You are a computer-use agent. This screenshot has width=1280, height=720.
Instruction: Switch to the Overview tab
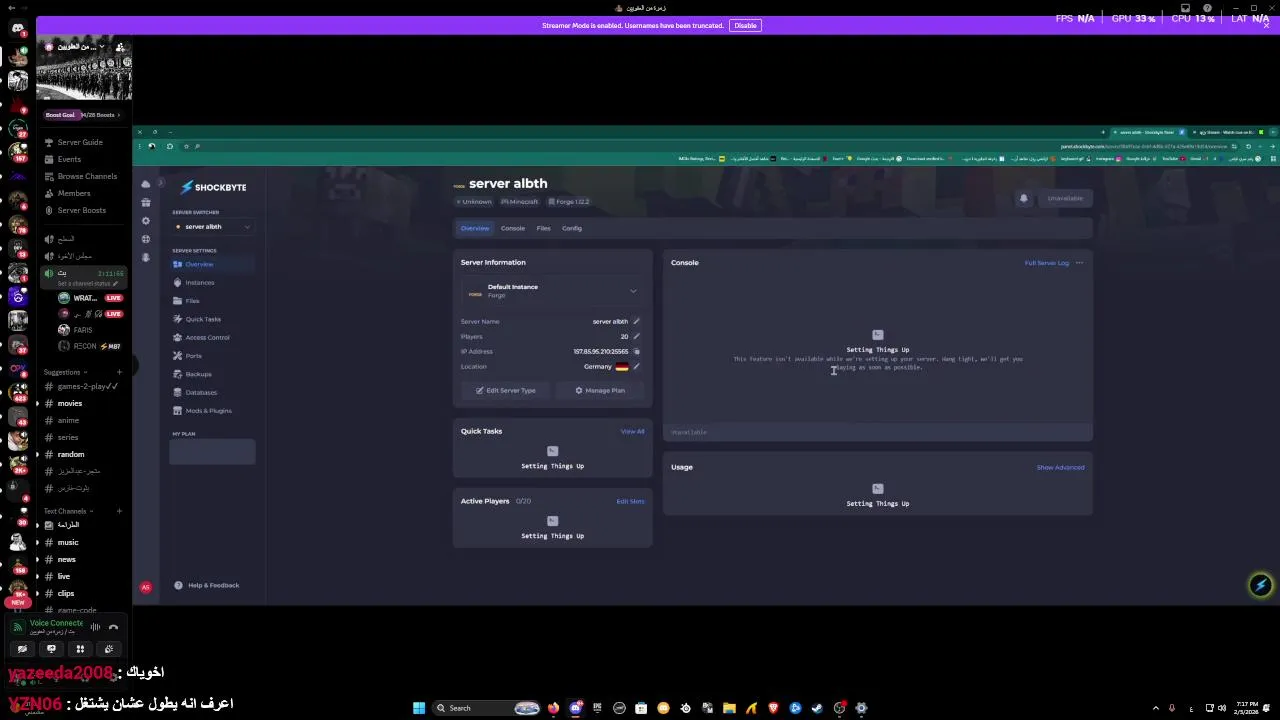click(475, 228)
